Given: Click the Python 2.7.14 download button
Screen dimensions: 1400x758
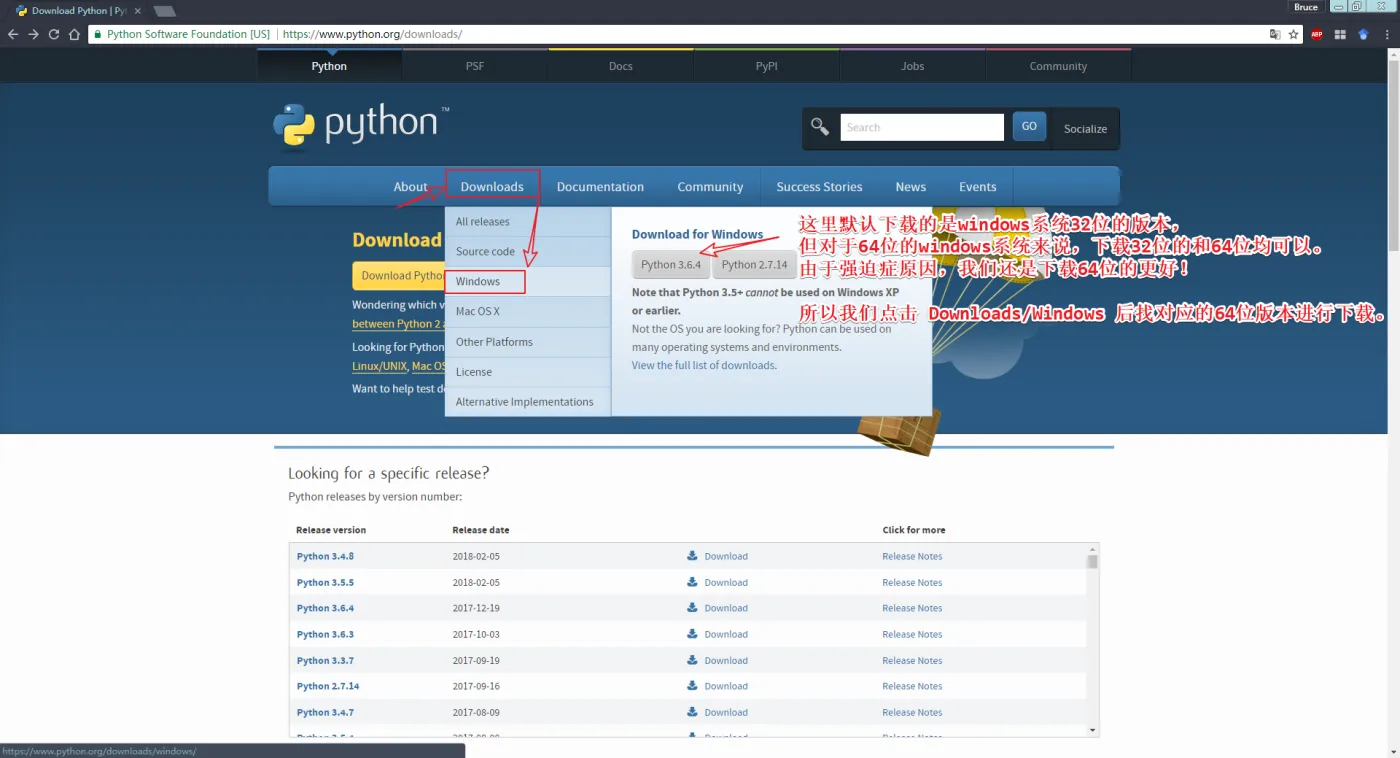Looking at the screenshot, I should click(x=754, y=265).
